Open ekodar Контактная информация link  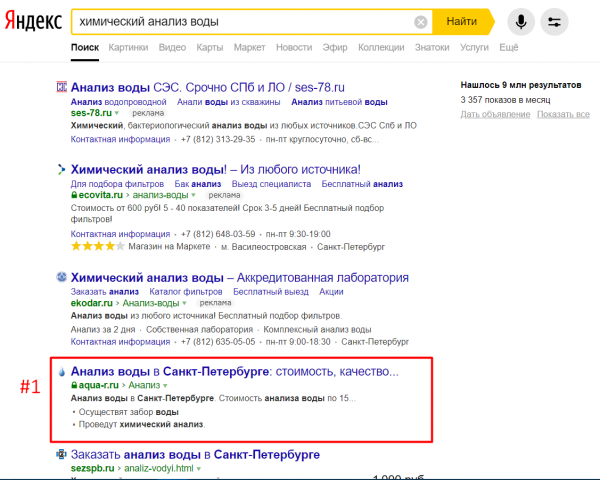click(120, 342)
